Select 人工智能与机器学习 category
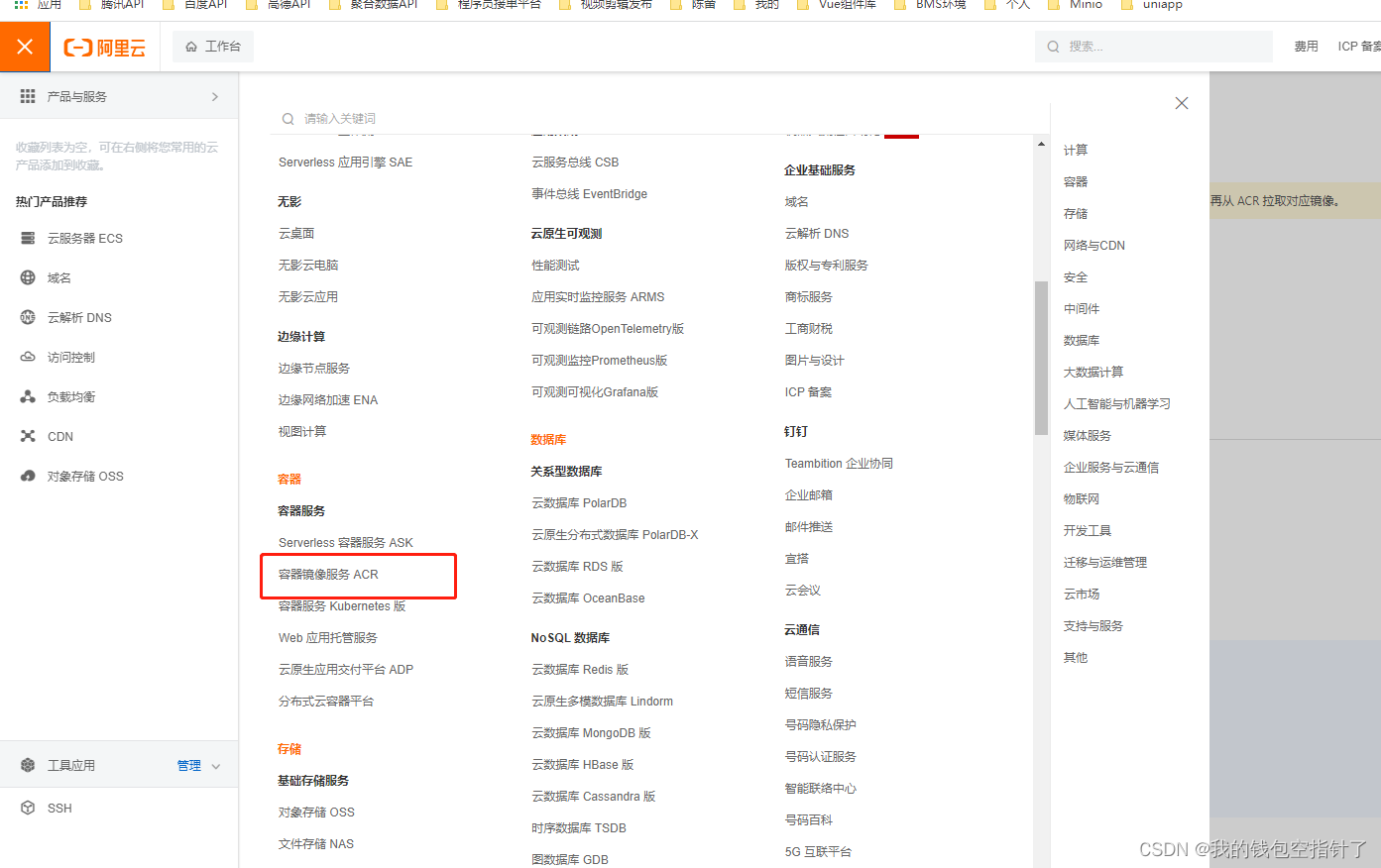The width and height of the screenshot is (1381, 868). coord(1117,404)
